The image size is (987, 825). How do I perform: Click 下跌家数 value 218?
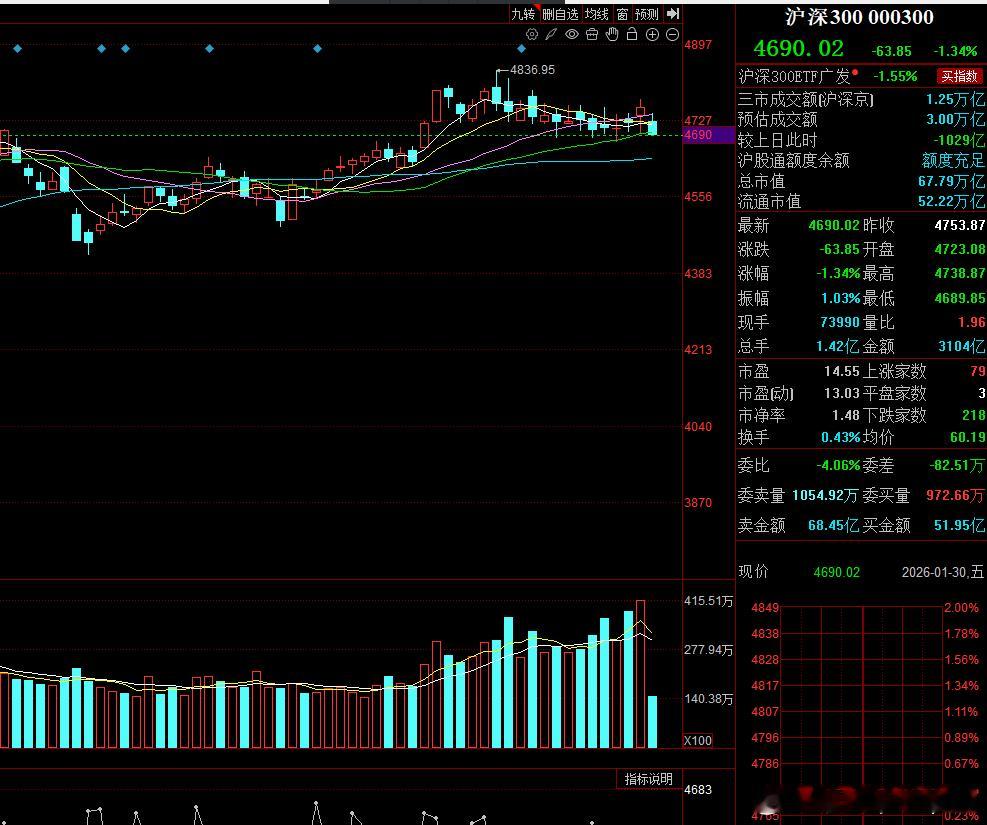pos(974,415)
